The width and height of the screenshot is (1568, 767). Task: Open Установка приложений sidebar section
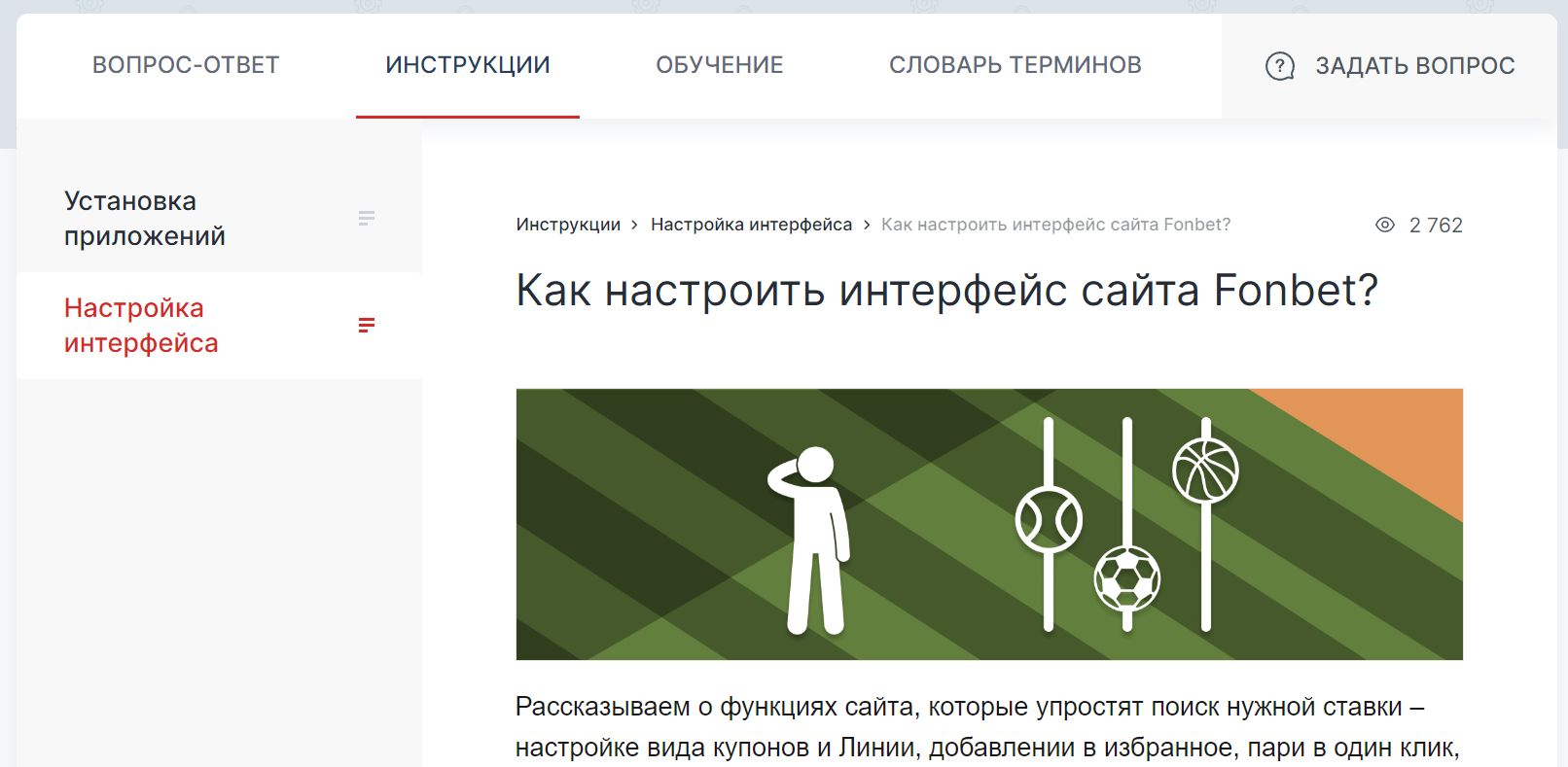(x=219, y=219)
